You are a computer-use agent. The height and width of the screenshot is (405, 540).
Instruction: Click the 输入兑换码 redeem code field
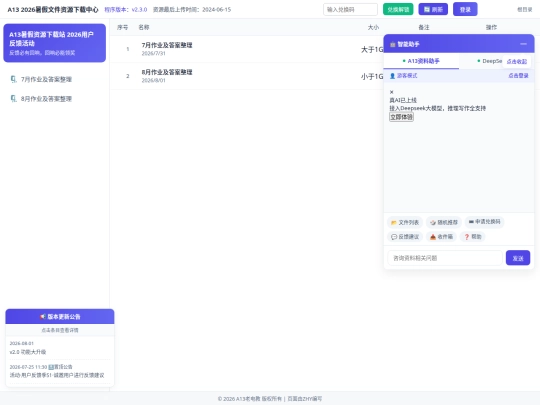click(x=350, y=10)
